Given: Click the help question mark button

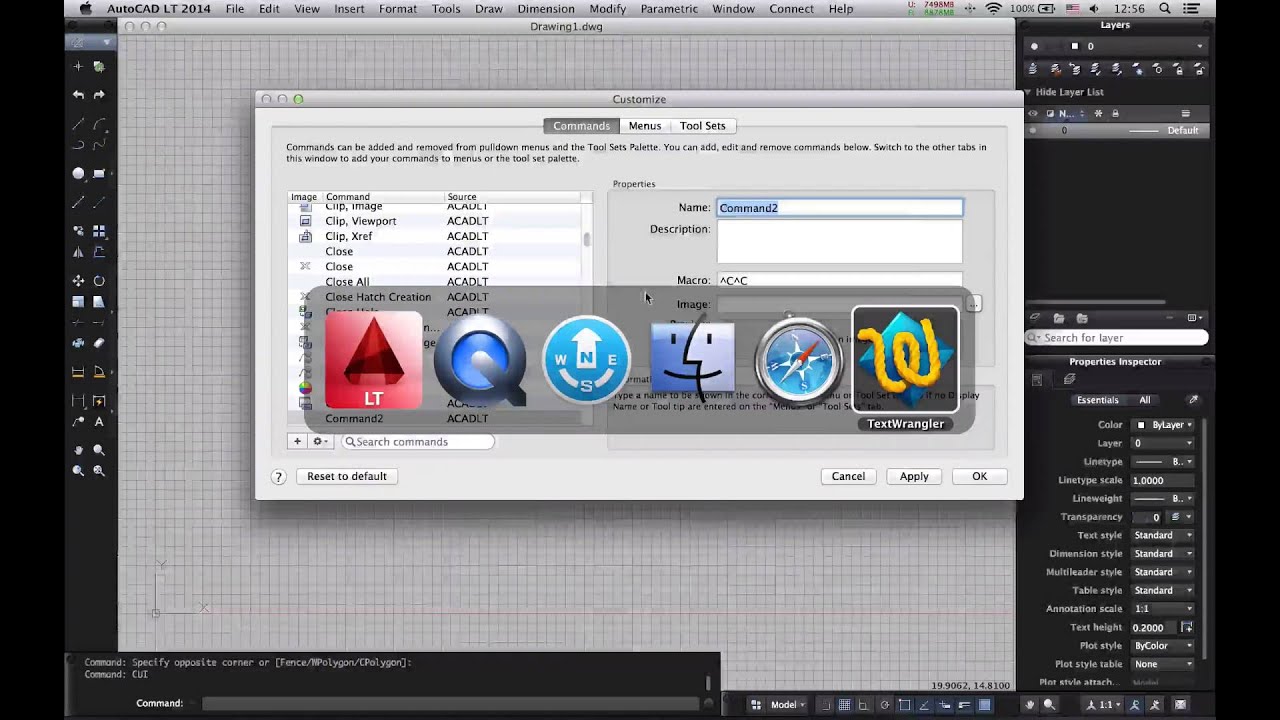Looking at the screenshot, I should tap(279, 477).
